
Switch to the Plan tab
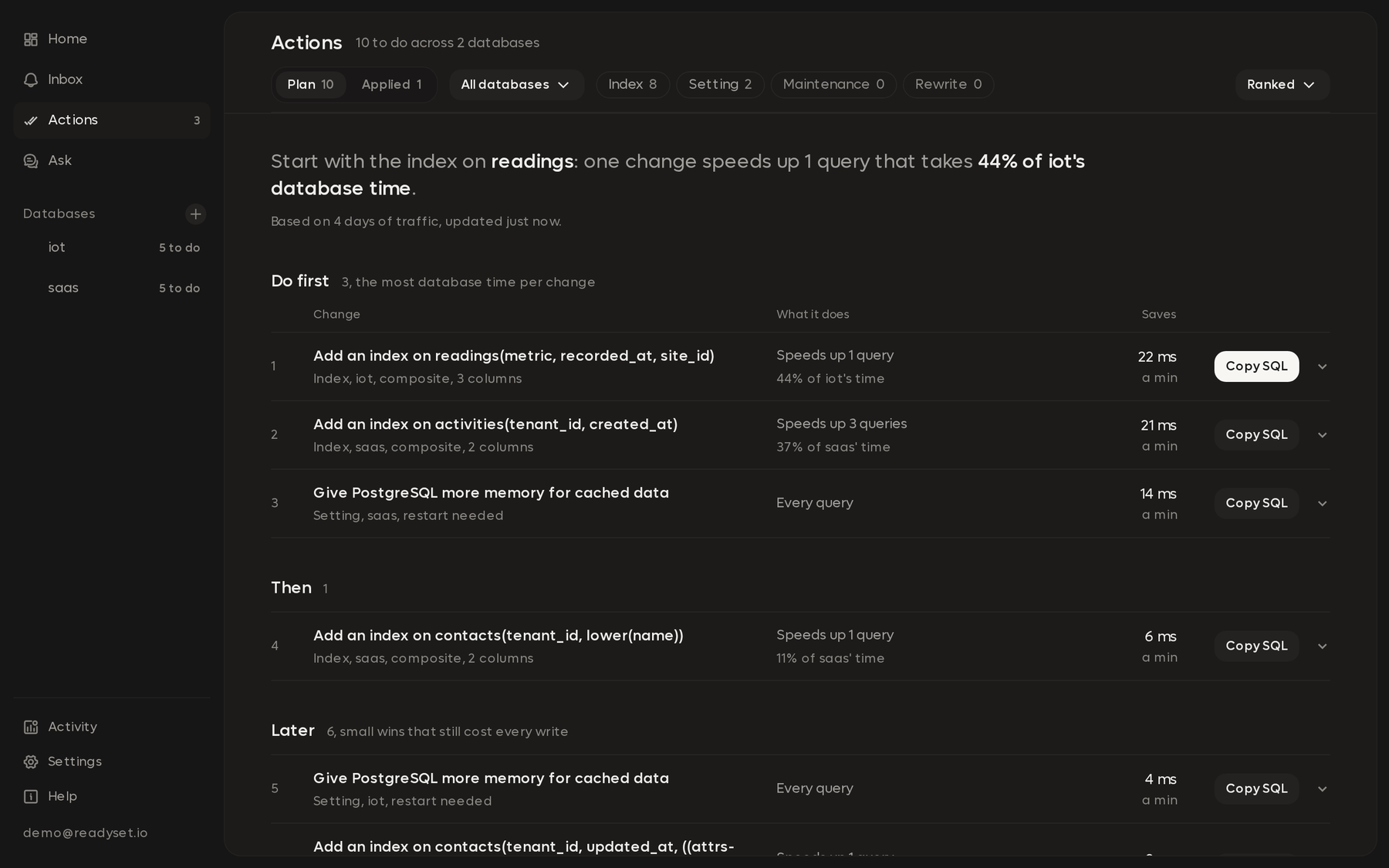coord(310,85)
